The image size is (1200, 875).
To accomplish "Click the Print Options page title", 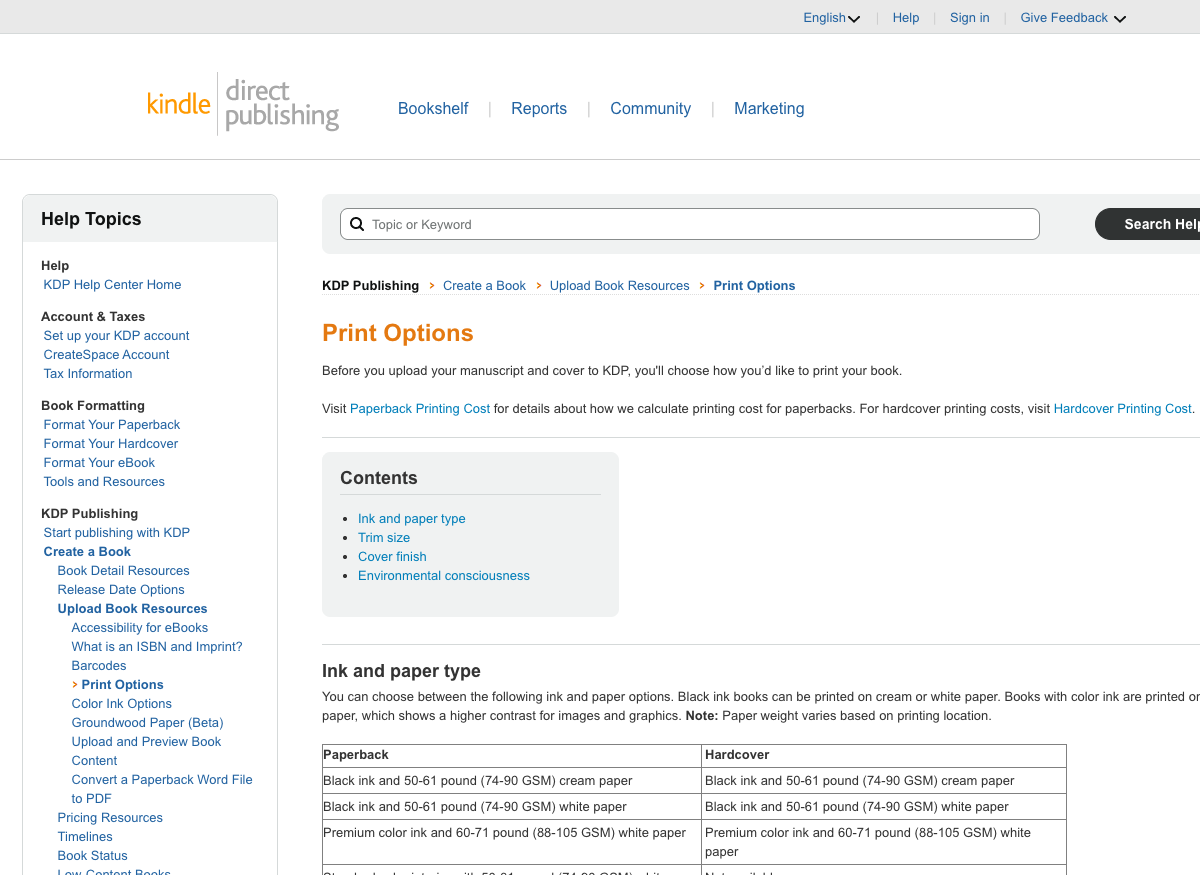I will click(398, 333).
